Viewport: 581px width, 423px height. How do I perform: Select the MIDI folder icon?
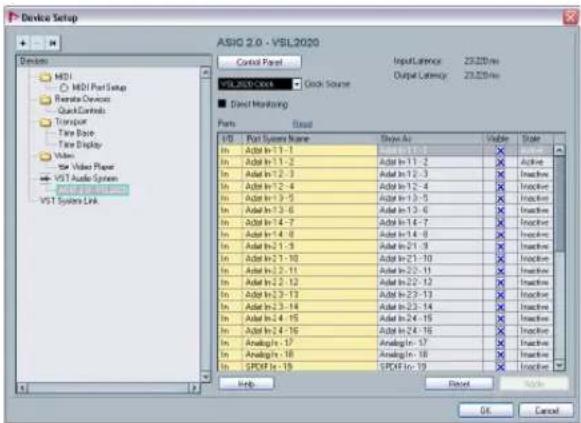45,77
